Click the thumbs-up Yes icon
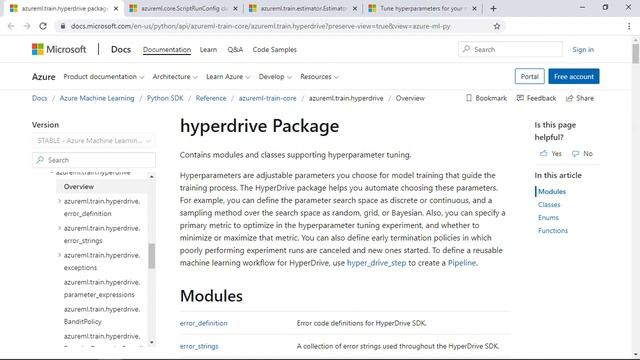The width and height of the screenshot is (640, 360). click(x=543, y=153)
